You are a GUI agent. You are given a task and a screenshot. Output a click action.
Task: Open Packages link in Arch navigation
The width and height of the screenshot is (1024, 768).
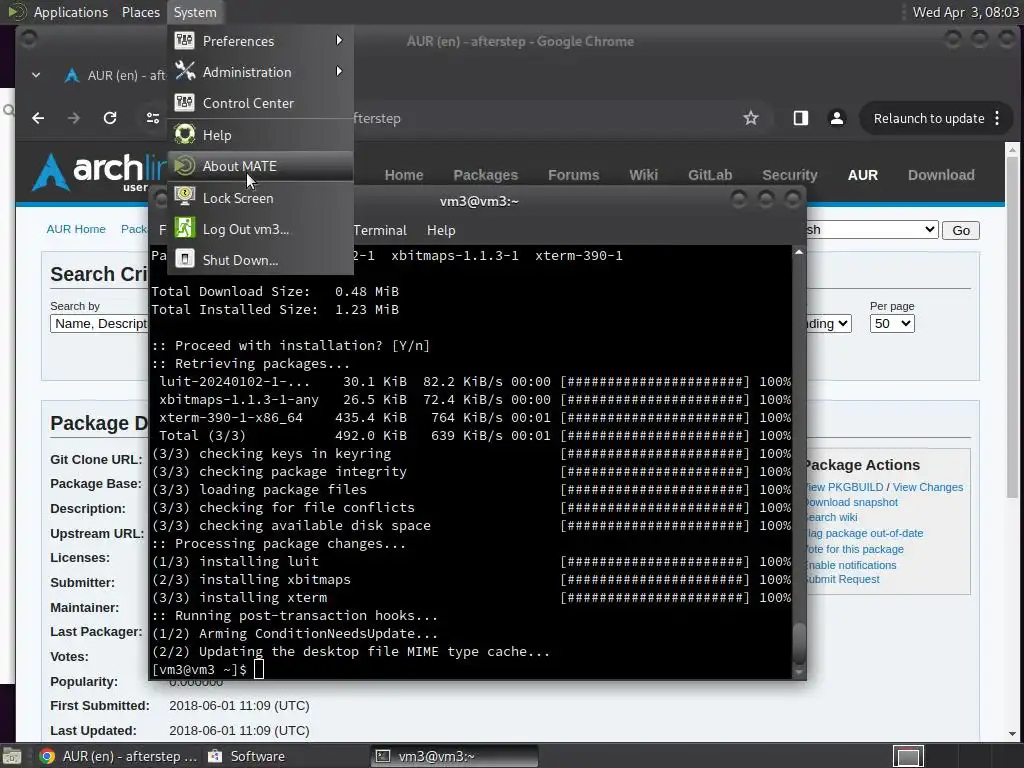(x=485, y=175)
